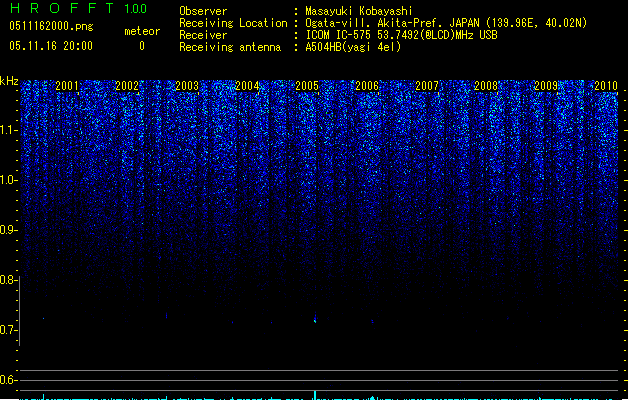This screenshot has height=400, width=629.
Task: Click the tall cyan spike in the bottom power graph
Action: pyautogui.click(x=315, y=395)
